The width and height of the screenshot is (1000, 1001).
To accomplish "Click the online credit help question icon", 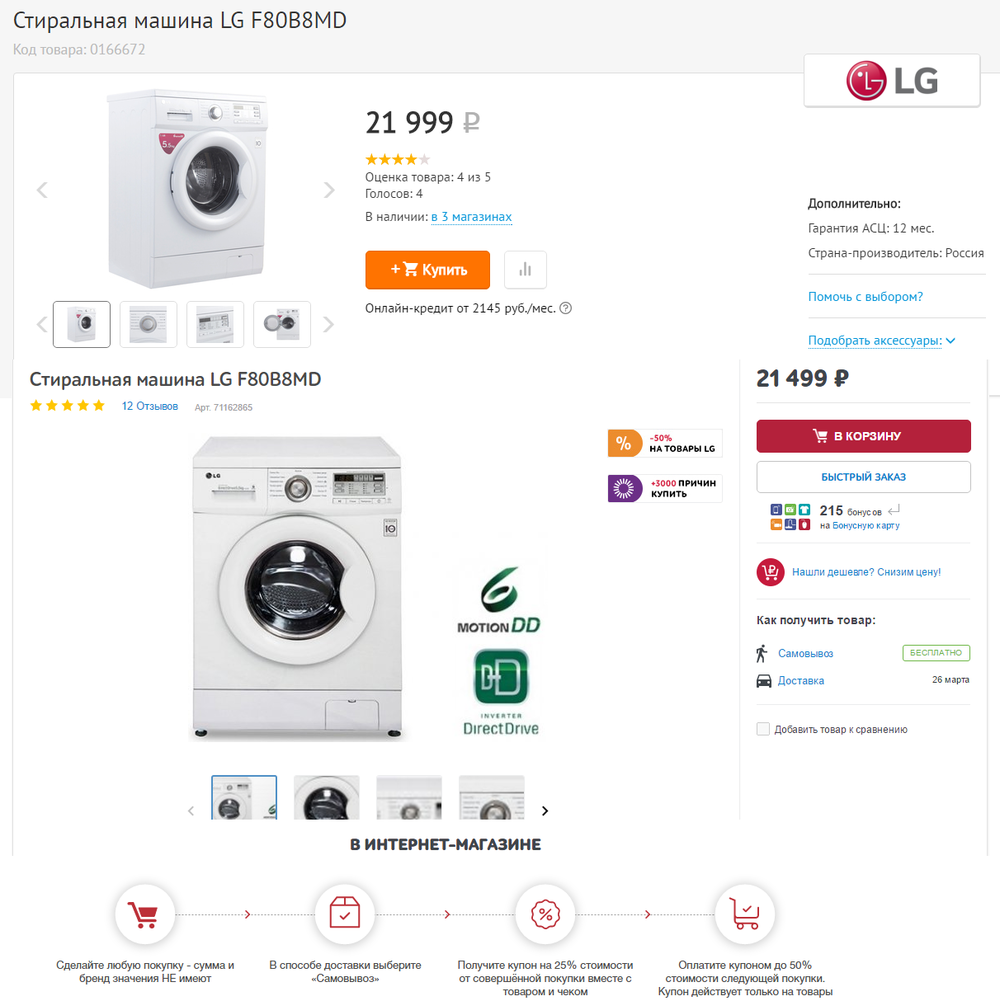I will [566, 308].
